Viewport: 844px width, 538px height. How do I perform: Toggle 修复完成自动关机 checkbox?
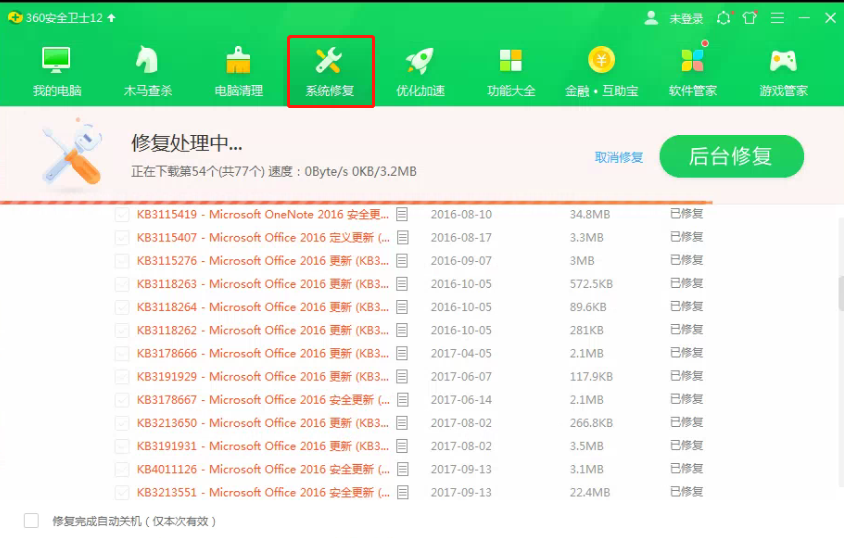pyautogui.click(x=31, y=520)
